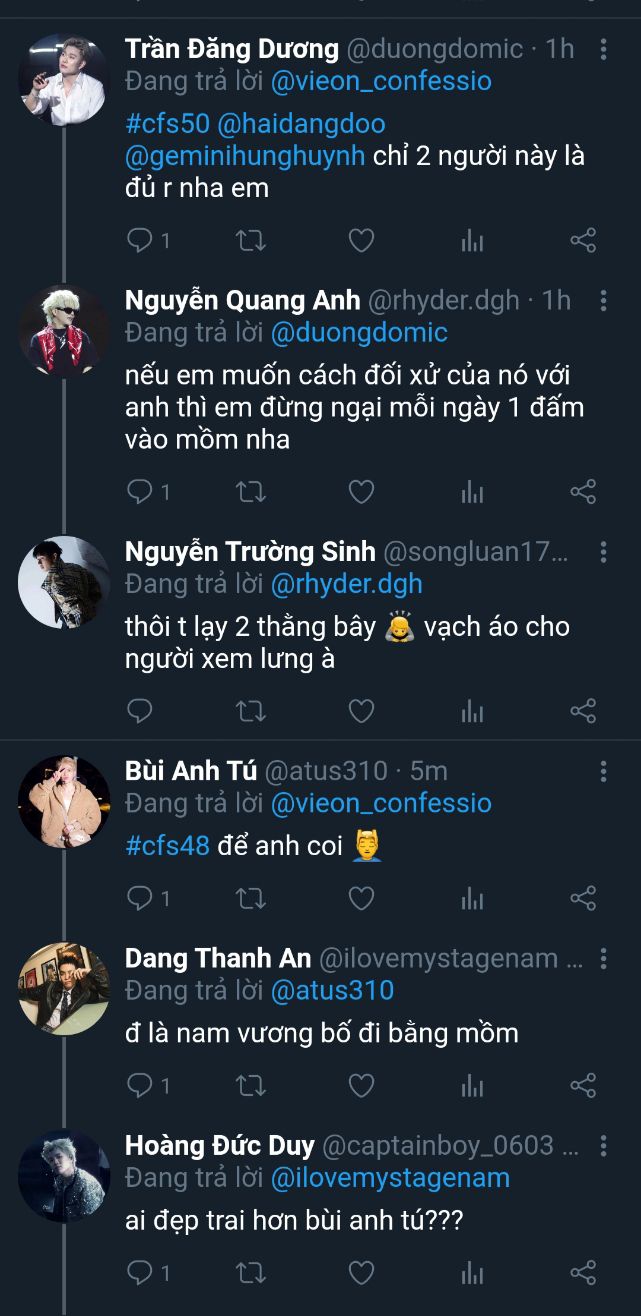Like Hoàng Đức Duy's tweet
The width and height of the screenshot is (641, 1316).
360,1272
